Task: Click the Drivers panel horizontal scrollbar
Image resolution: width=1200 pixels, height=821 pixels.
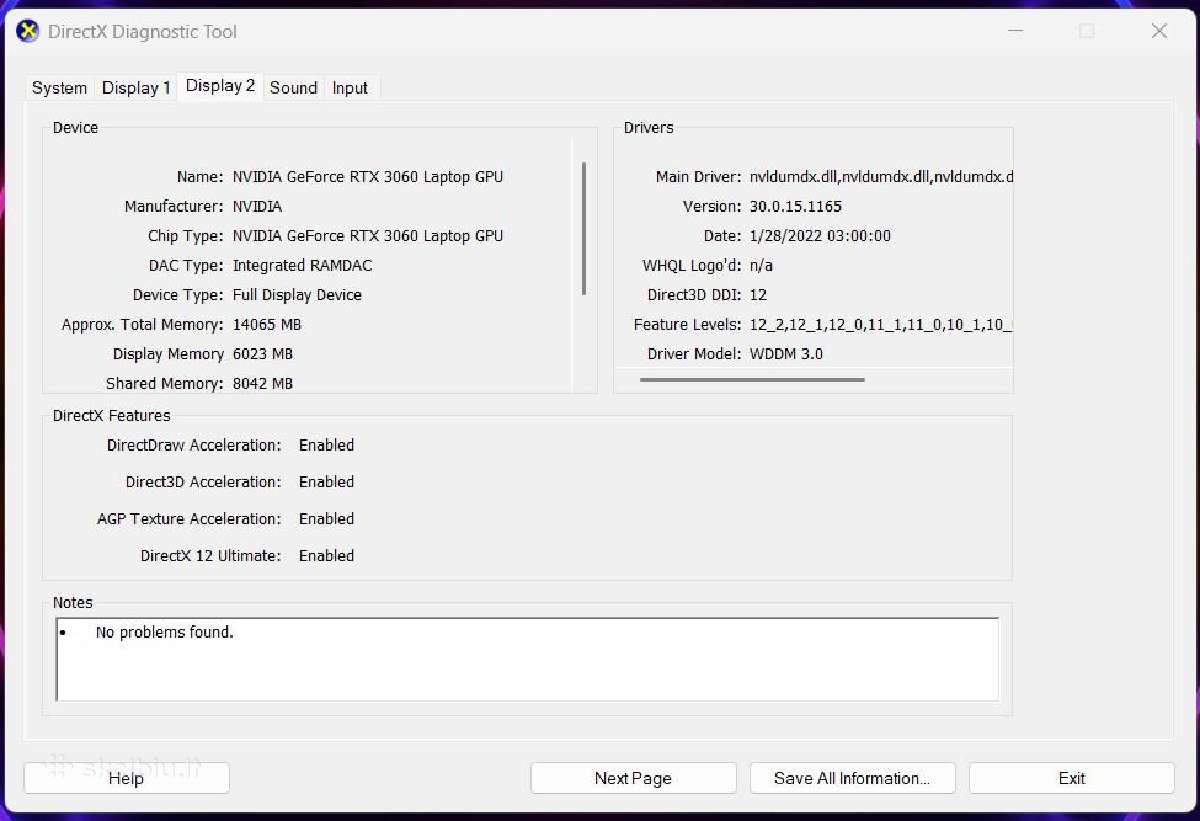Action: tap(752, 380)
